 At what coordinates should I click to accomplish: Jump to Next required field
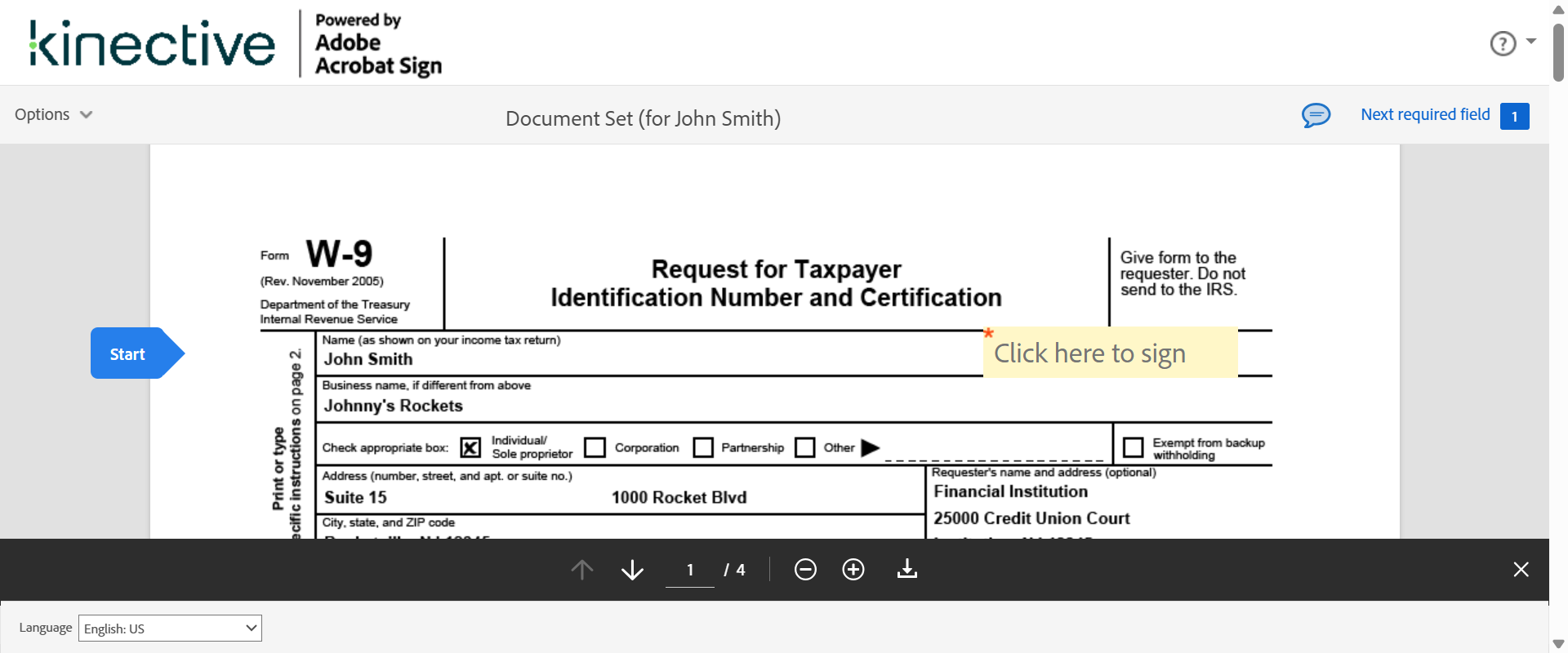tap(1425, 114)
